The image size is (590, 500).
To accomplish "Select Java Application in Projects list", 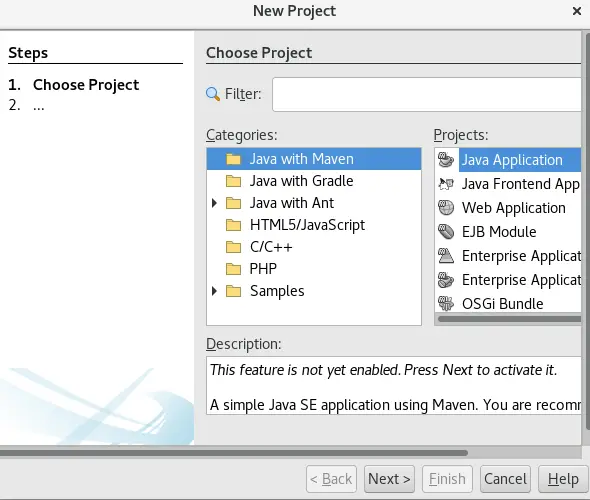I will point(520,160).
